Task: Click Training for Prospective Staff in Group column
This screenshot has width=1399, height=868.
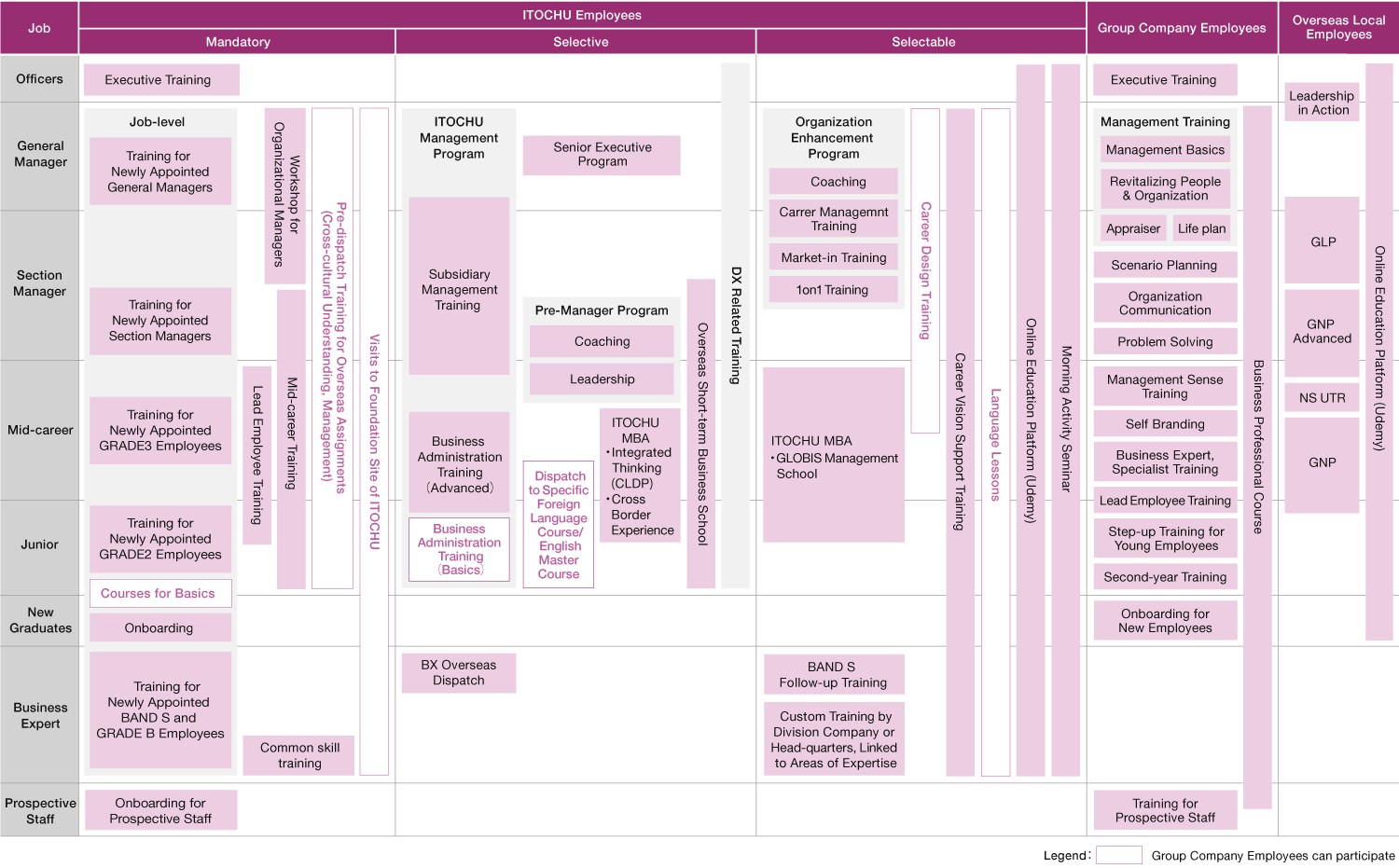Action: pos(1165,810)
